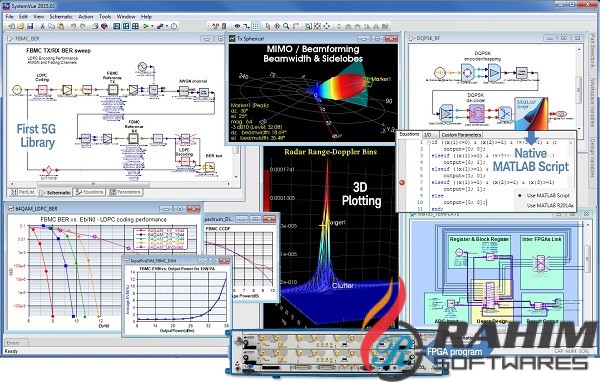
Task: Click the Redo arrow icon
Action: click(83, 26)
